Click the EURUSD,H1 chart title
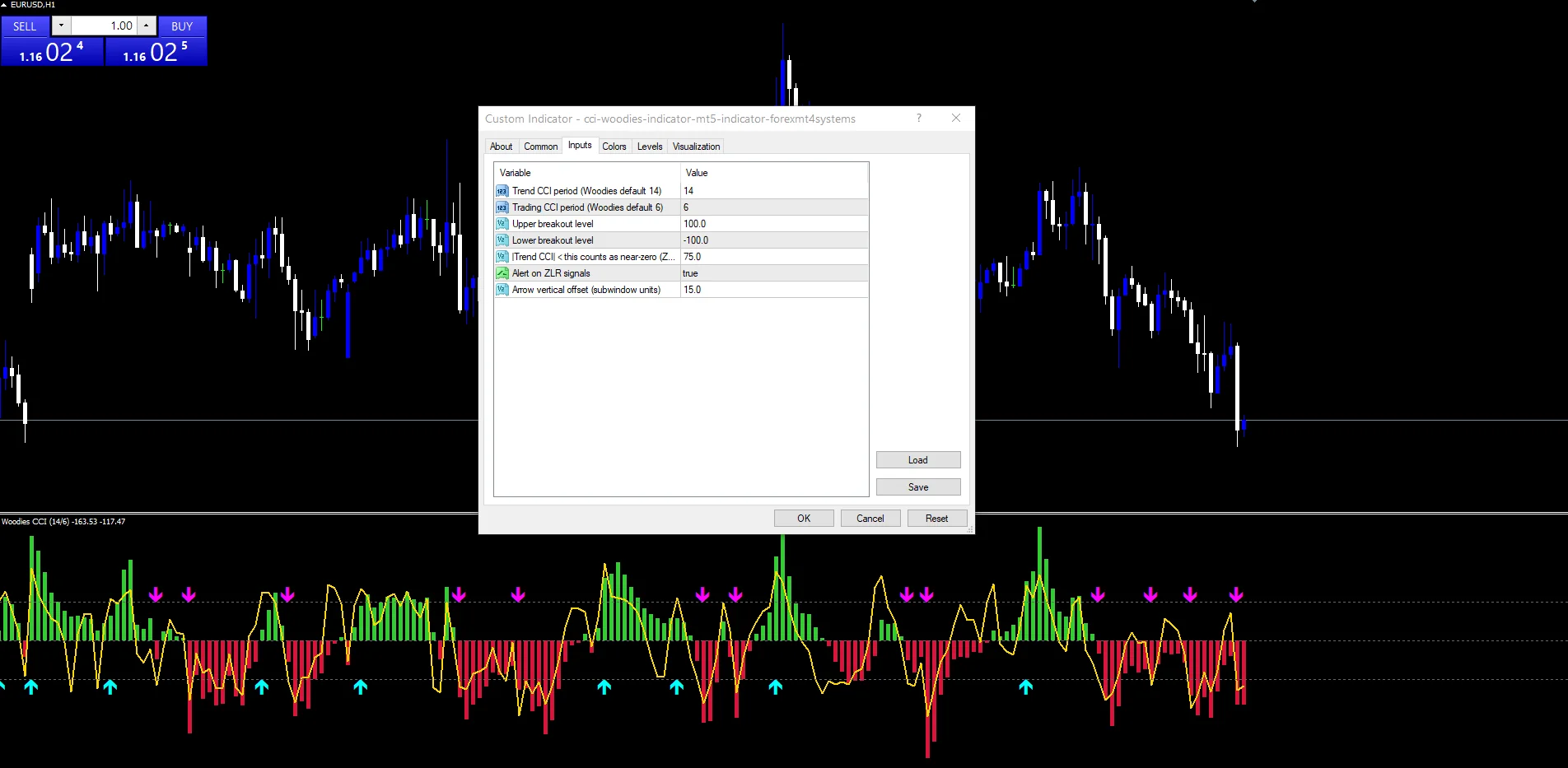This screenshot has width=1568, height=768. coord(33,5)
